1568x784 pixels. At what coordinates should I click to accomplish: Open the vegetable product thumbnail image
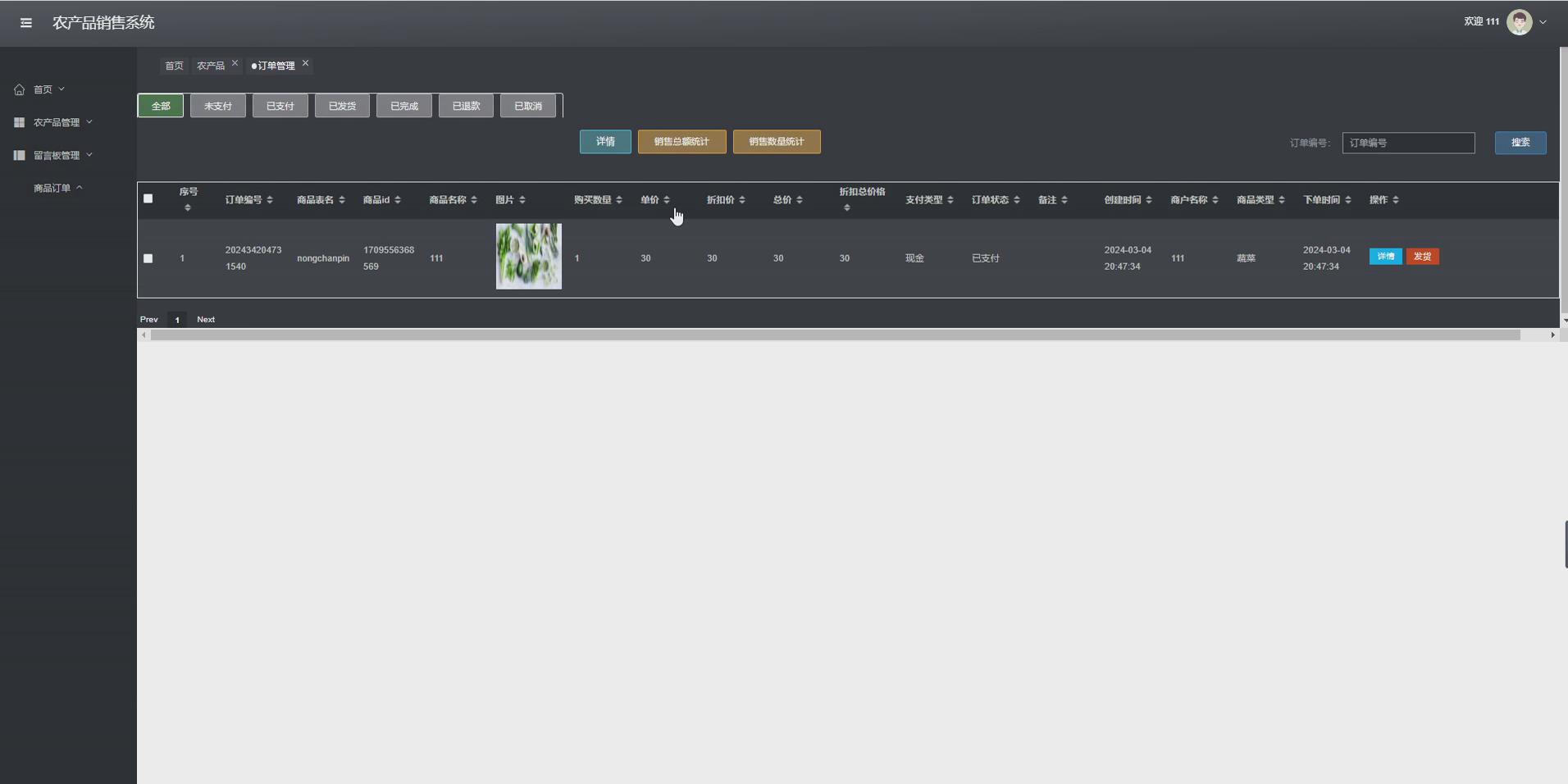point(529,256)
